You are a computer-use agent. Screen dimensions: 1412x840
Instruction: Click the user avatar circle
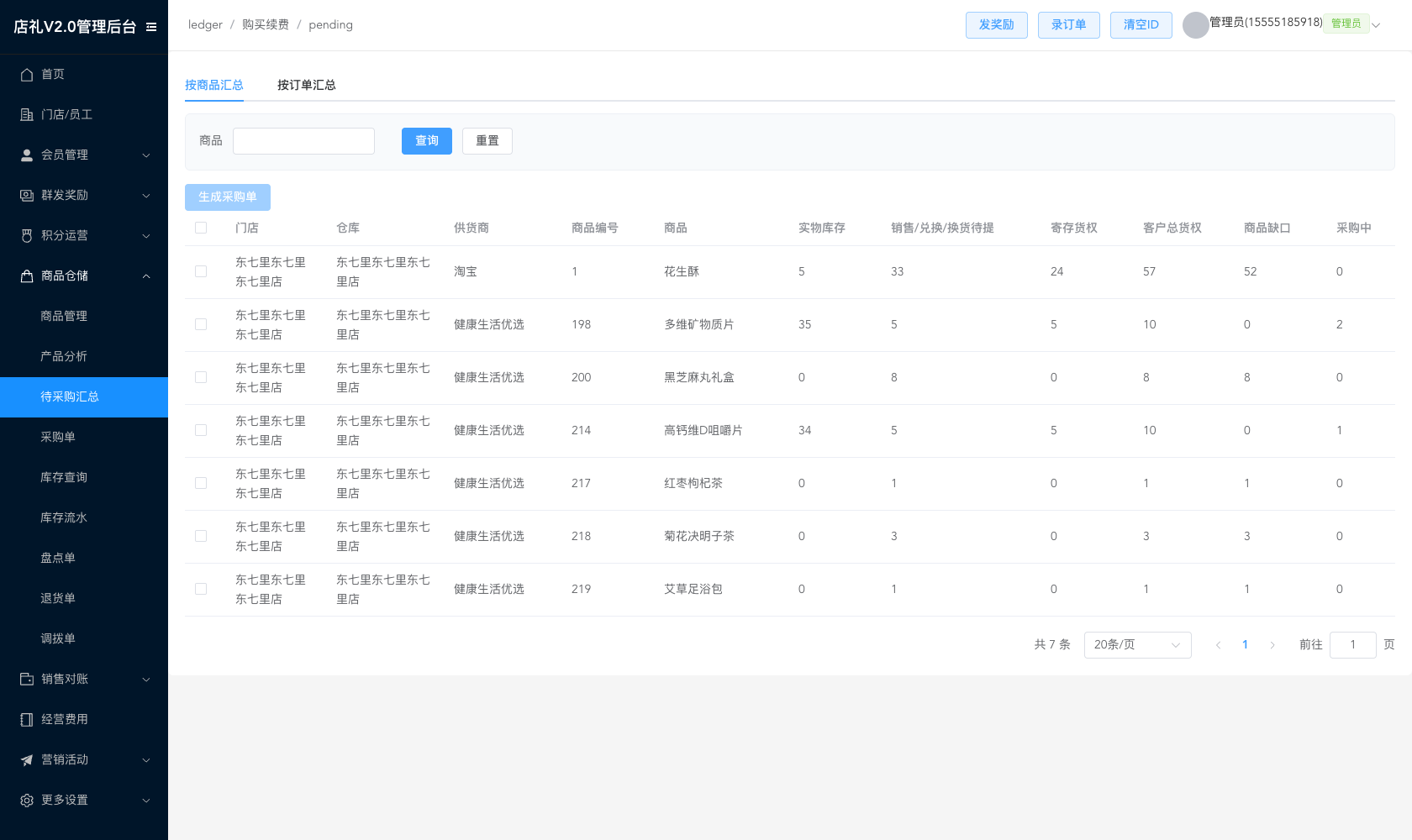tap(1195, 25)
